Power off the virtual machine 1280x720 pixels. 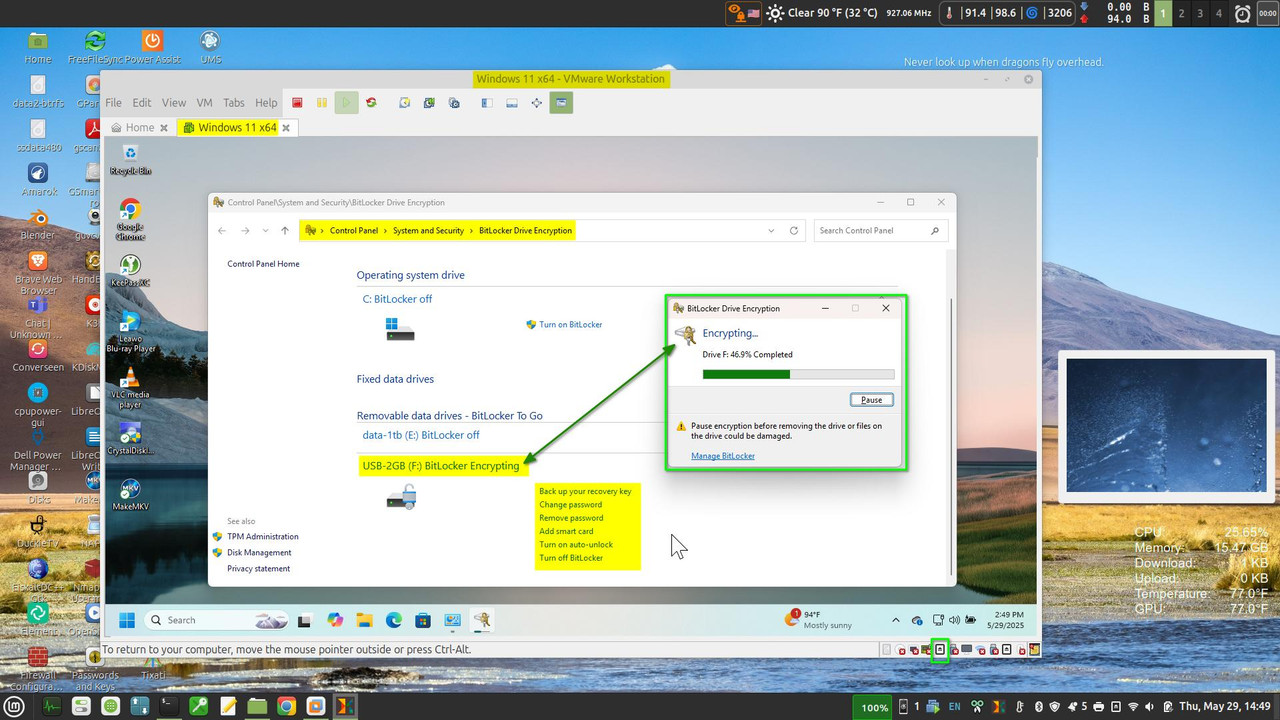[296, 102]
